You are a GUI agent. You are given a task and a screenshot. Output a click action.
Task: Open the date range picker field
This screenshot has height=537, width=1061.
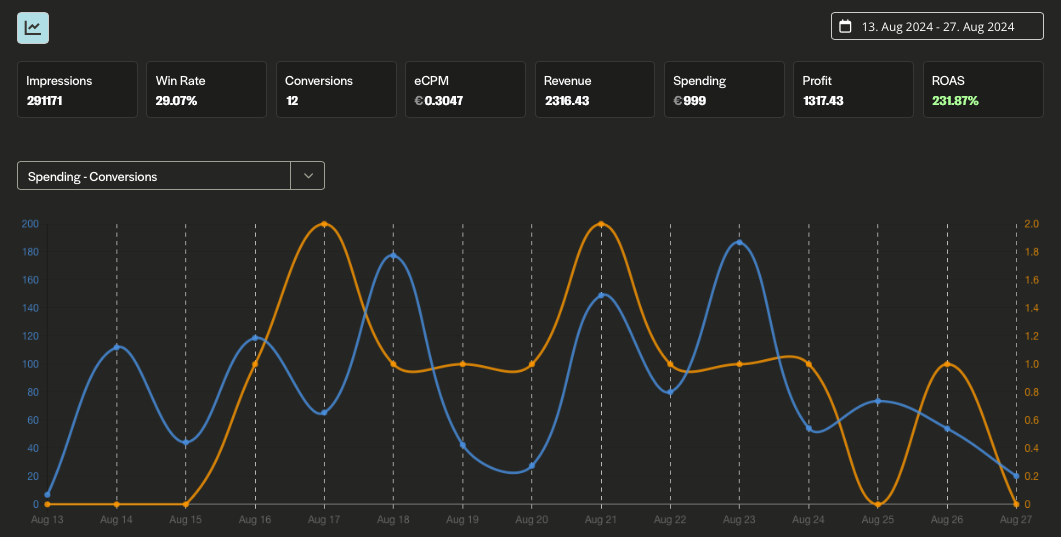tap(937, 27)
